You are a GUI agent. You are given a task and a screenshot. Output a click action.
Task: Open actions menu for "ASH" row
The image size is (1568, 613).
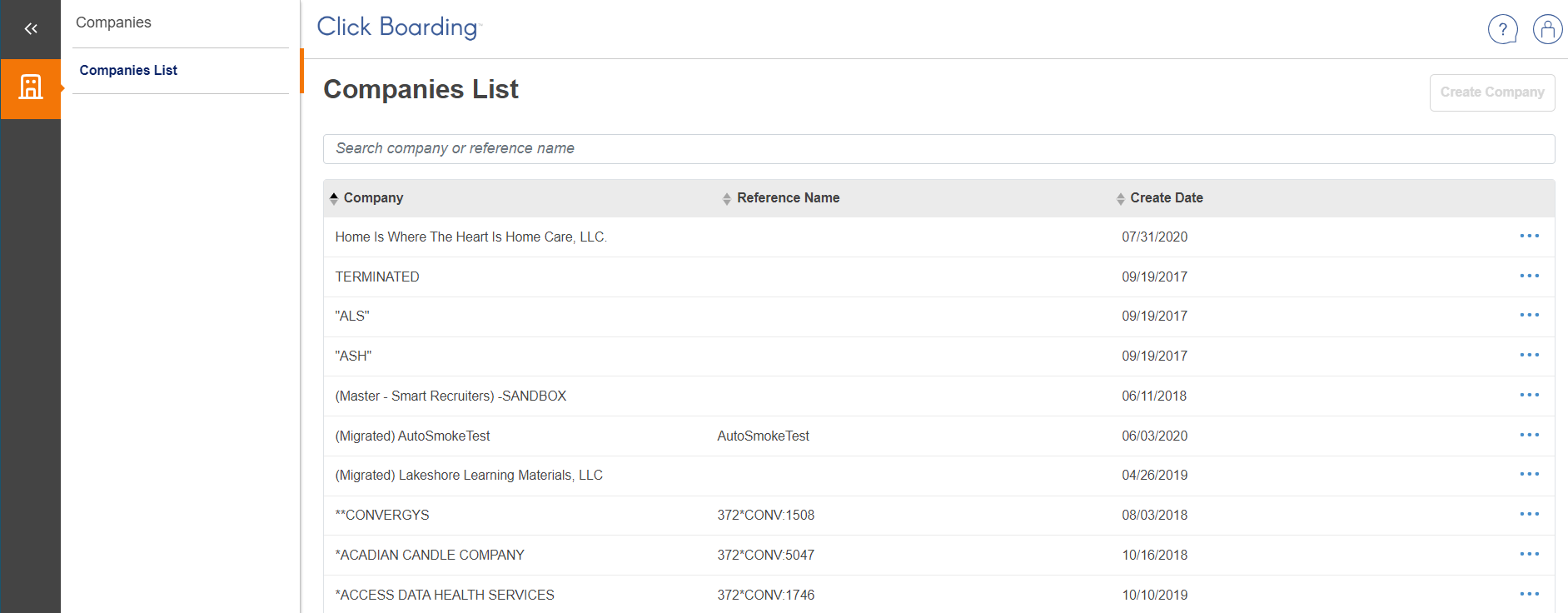(x=1529, y=356)
